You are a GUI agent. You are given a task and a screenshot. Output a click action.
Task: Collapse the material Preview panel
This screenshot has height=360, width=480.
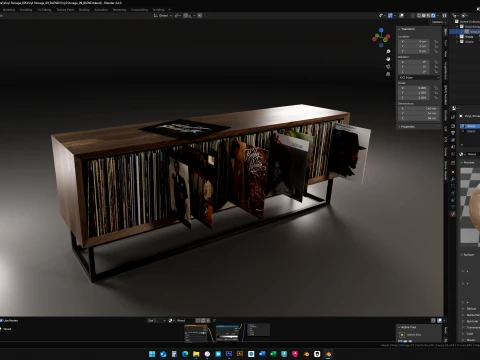pyautogui.click(x=461, y=162)
